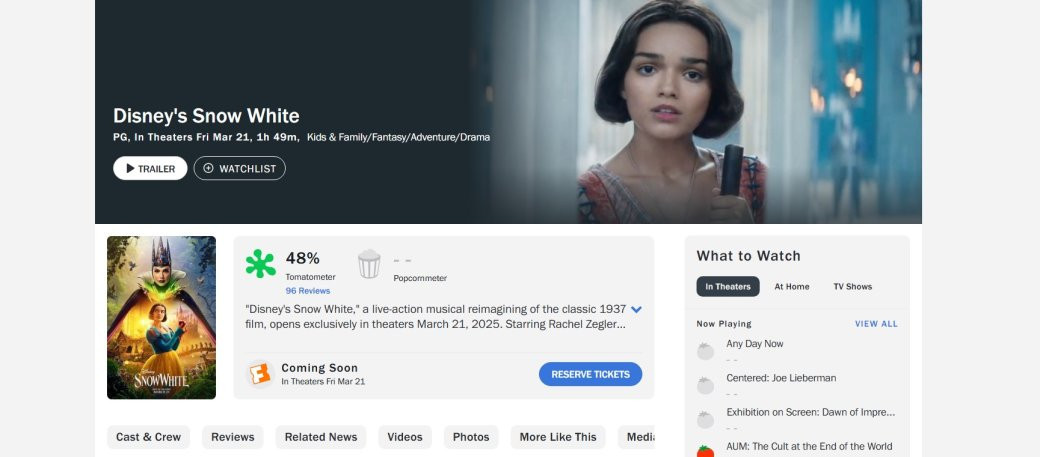Go to More Like This section

click(x=557, y=437)
